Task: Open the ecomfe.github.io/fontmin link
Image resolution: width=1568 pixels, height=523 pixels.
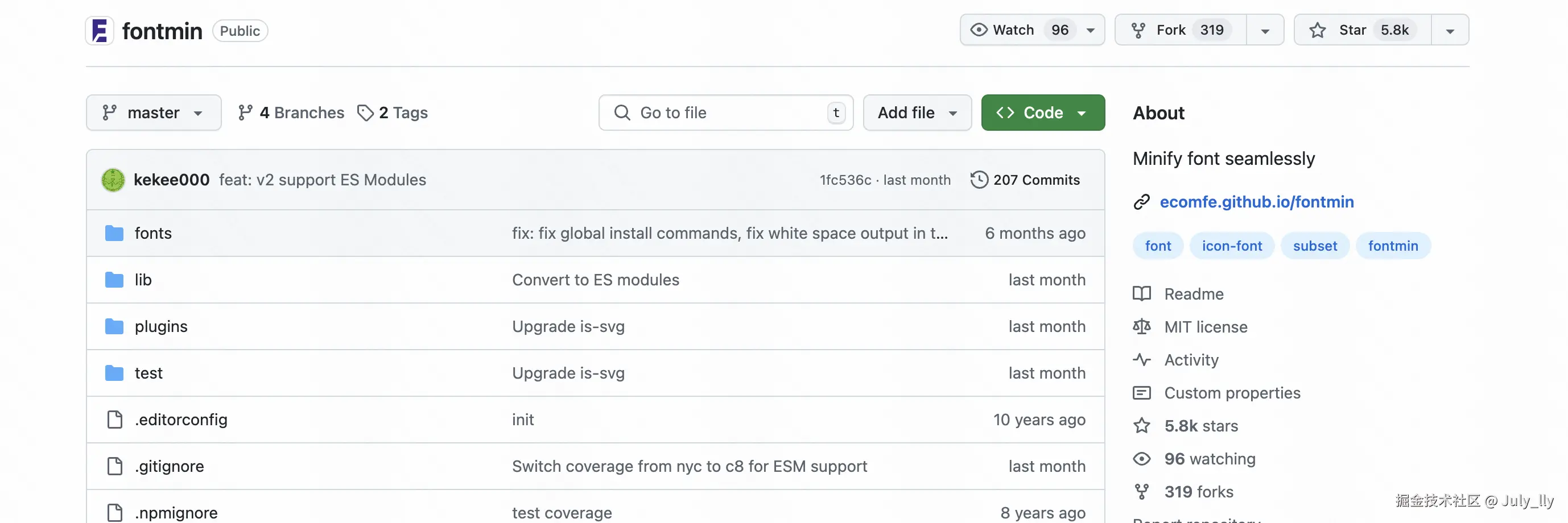Action: [x=1256, y=202]
